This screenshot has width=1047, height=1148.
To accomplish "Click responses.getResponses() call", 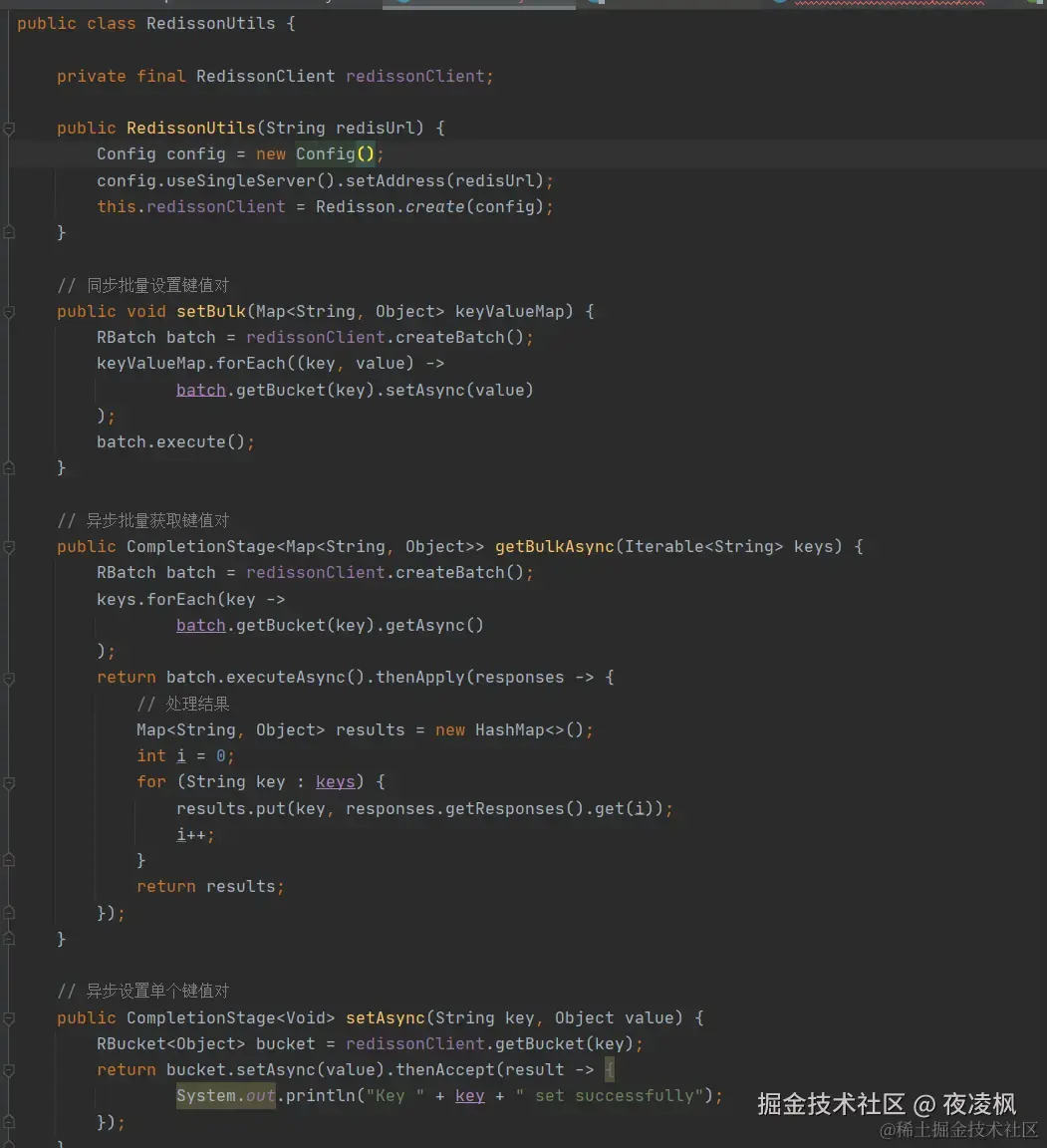I will (464, 808).
